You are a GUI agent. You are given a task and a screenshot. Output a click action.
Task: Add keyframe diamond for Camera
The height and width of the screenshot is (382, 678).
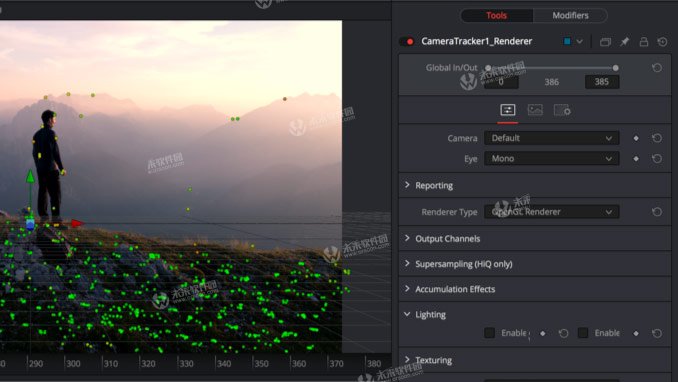[636, 138]
